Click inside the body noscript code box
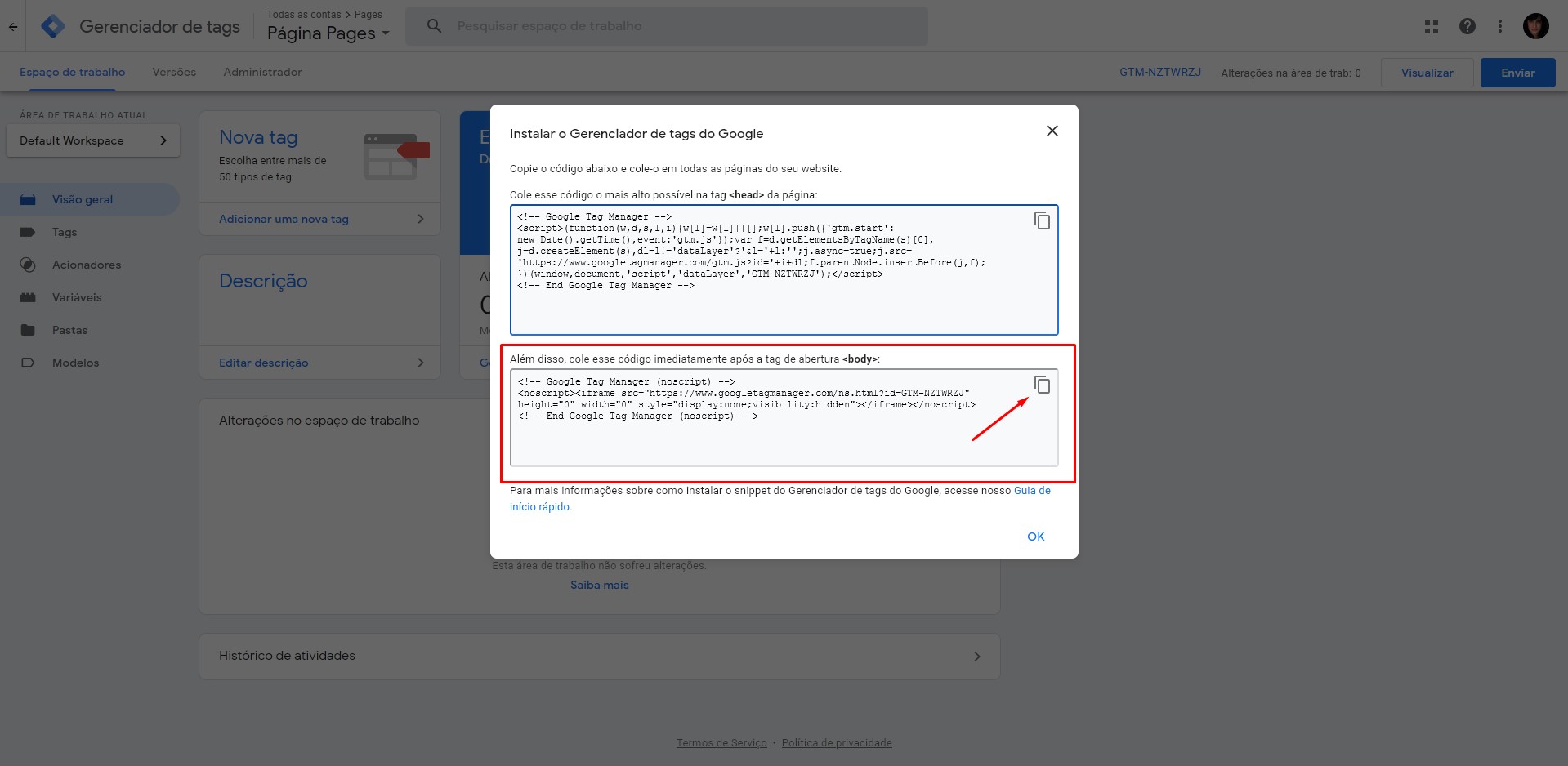The image size is (1568, 766). tap(784, 417)
